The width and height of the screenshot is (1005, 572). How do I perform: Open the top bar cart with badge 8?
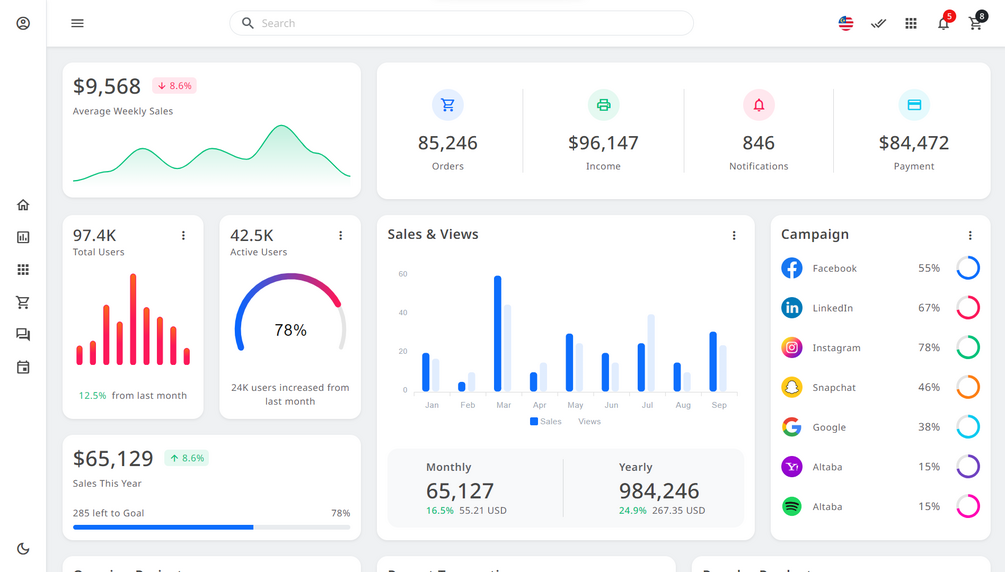[x=976, y=23]
